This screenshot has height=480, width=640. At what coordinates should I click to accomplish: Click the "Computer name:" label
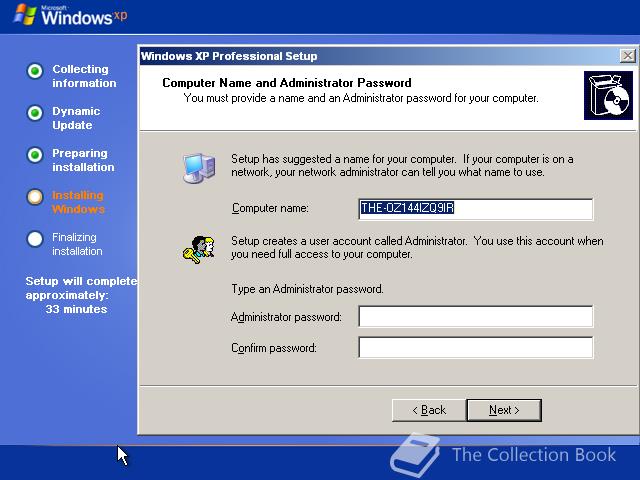tap(270, 208)
